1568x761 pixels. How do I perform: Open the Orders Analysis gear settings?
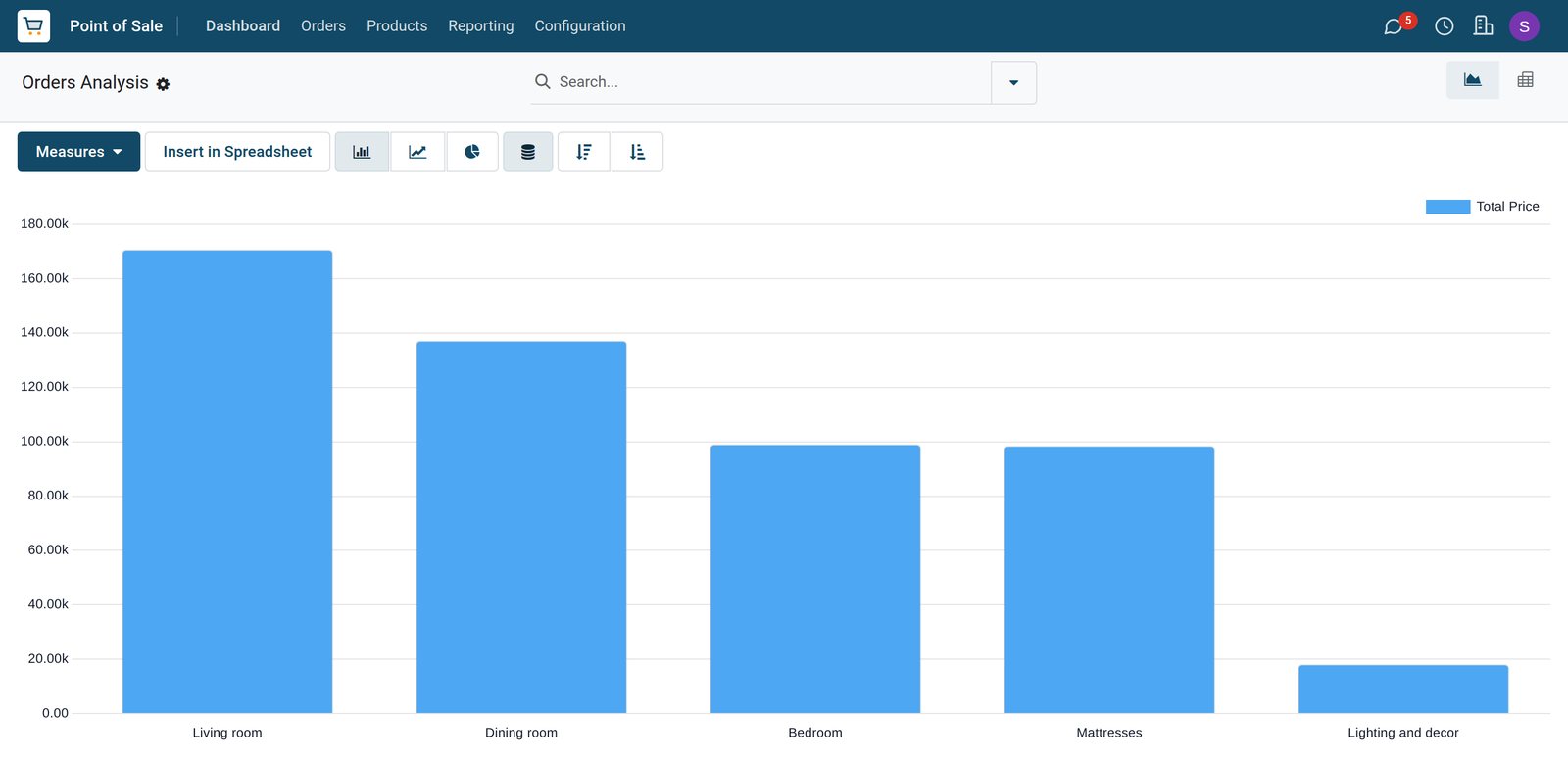(x=163, y=85)
